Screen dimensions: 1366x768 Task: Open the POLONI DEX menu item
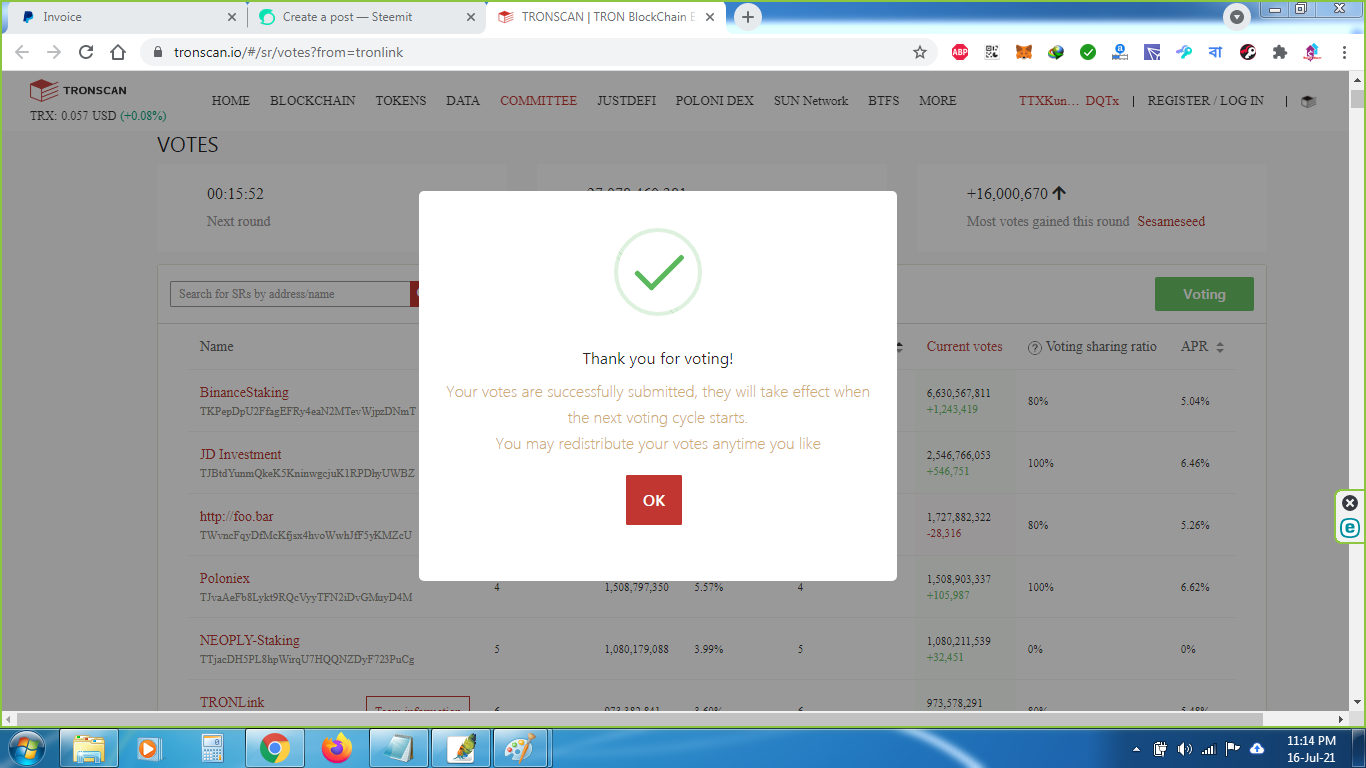[715, 101]
